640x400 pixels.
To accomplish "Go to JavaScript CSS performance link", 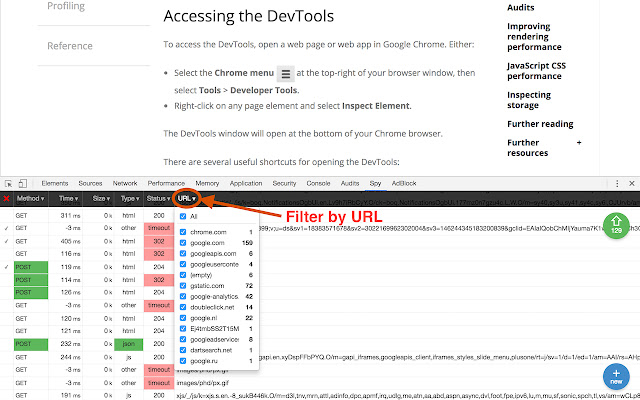I will click(536, 71).
